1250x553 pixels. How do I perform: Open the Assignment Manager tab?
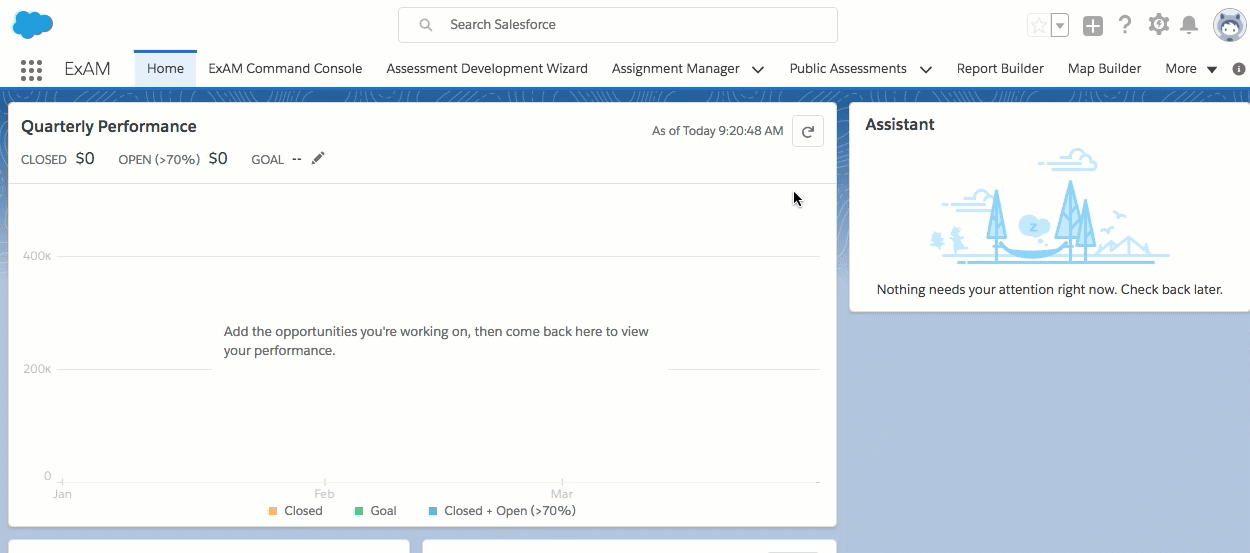coord(675,69)
